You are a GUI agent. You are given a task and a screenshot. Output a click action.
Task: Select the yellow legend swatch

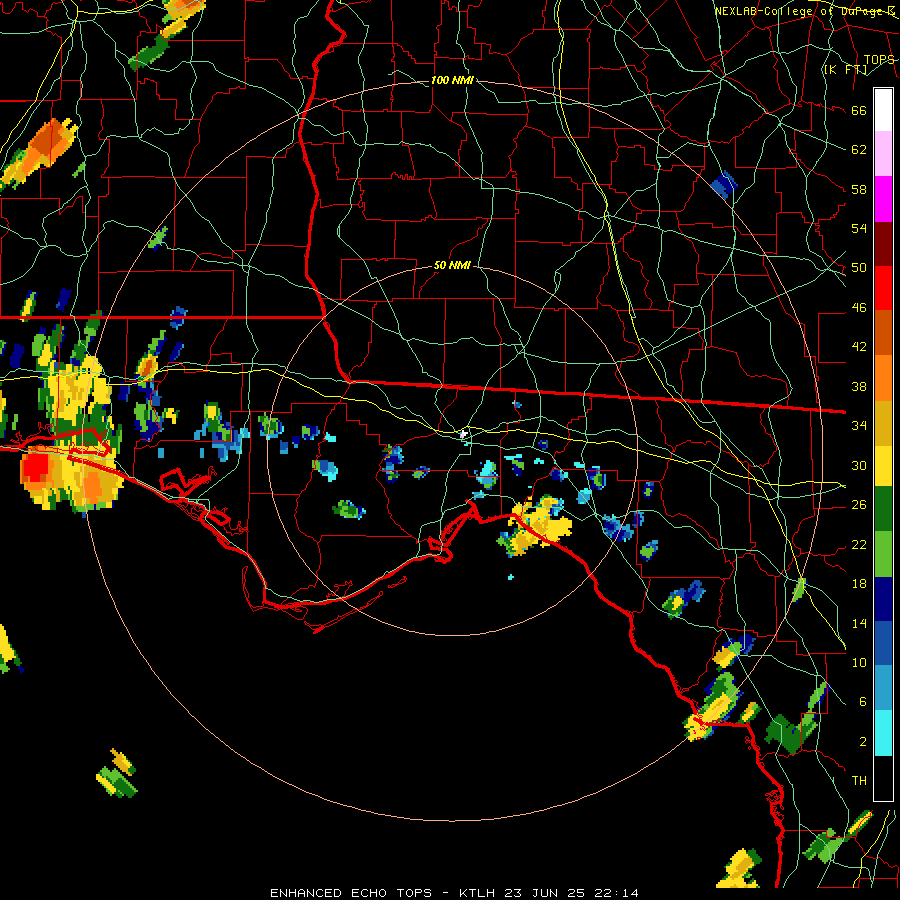pos(883,466)
